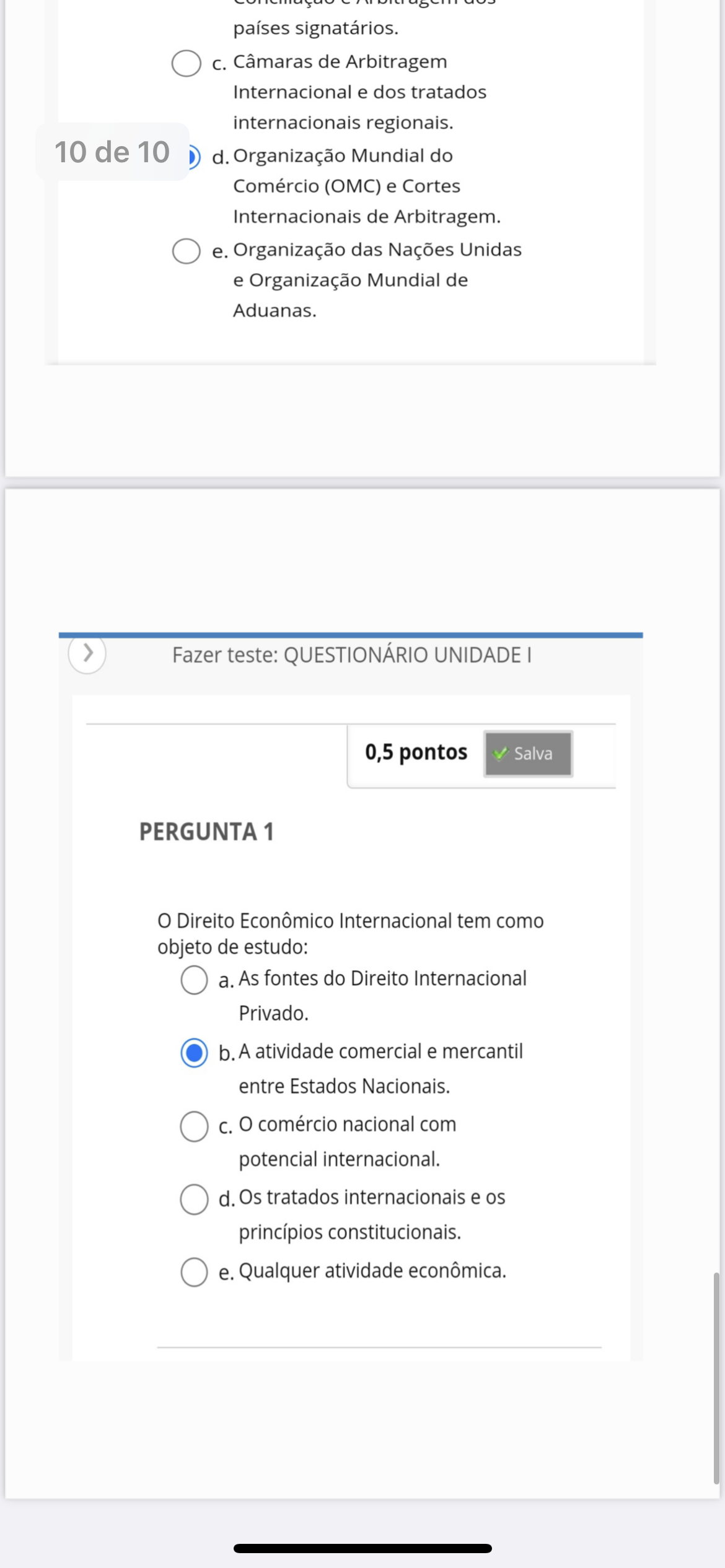
Task: Select radio for 'Câmaras de Arbitragem Internacional' option
Action: tap(186, 63)
